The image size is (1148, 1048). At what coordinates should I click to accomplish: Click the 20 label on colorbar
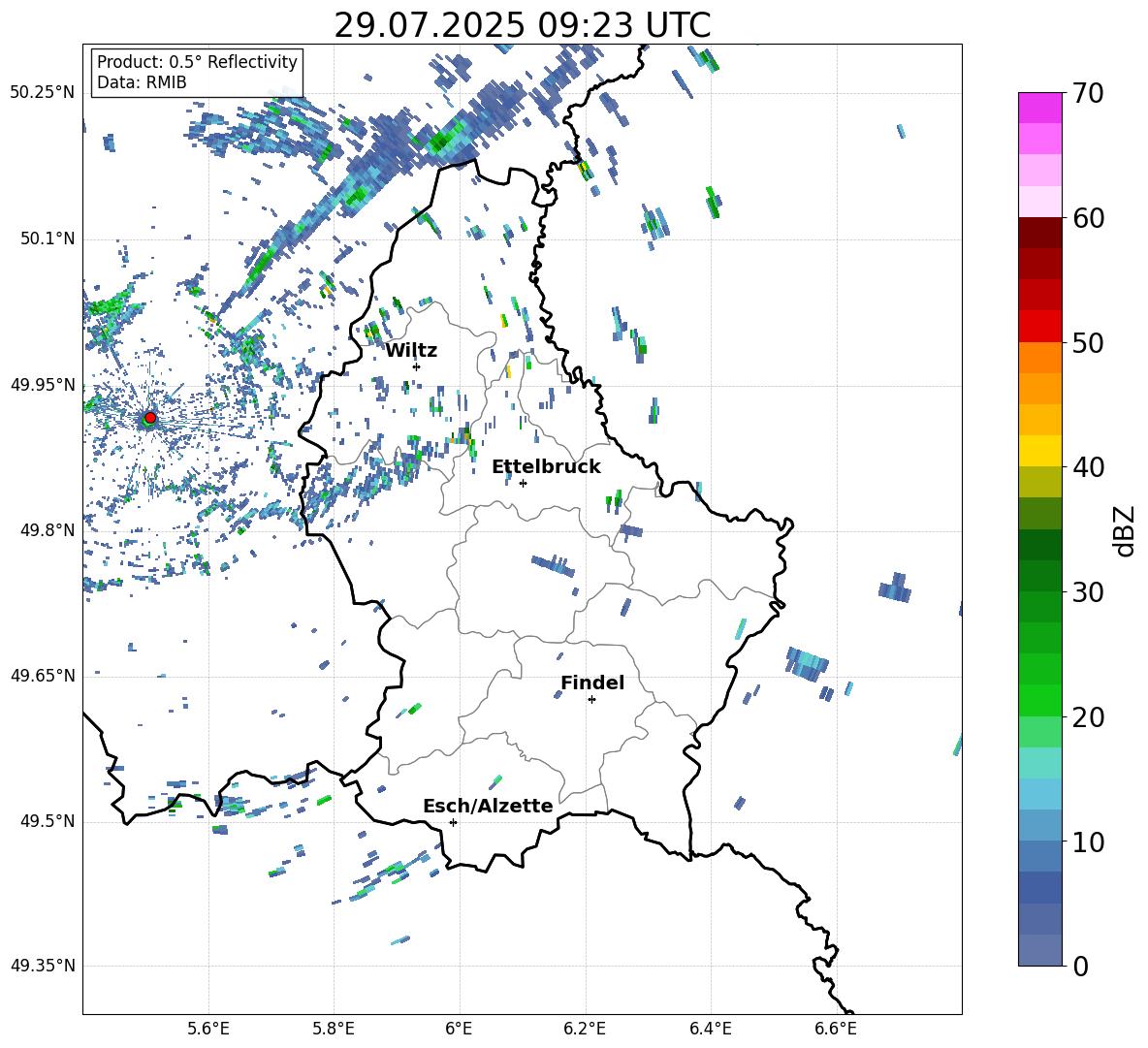click(1087, 717)
